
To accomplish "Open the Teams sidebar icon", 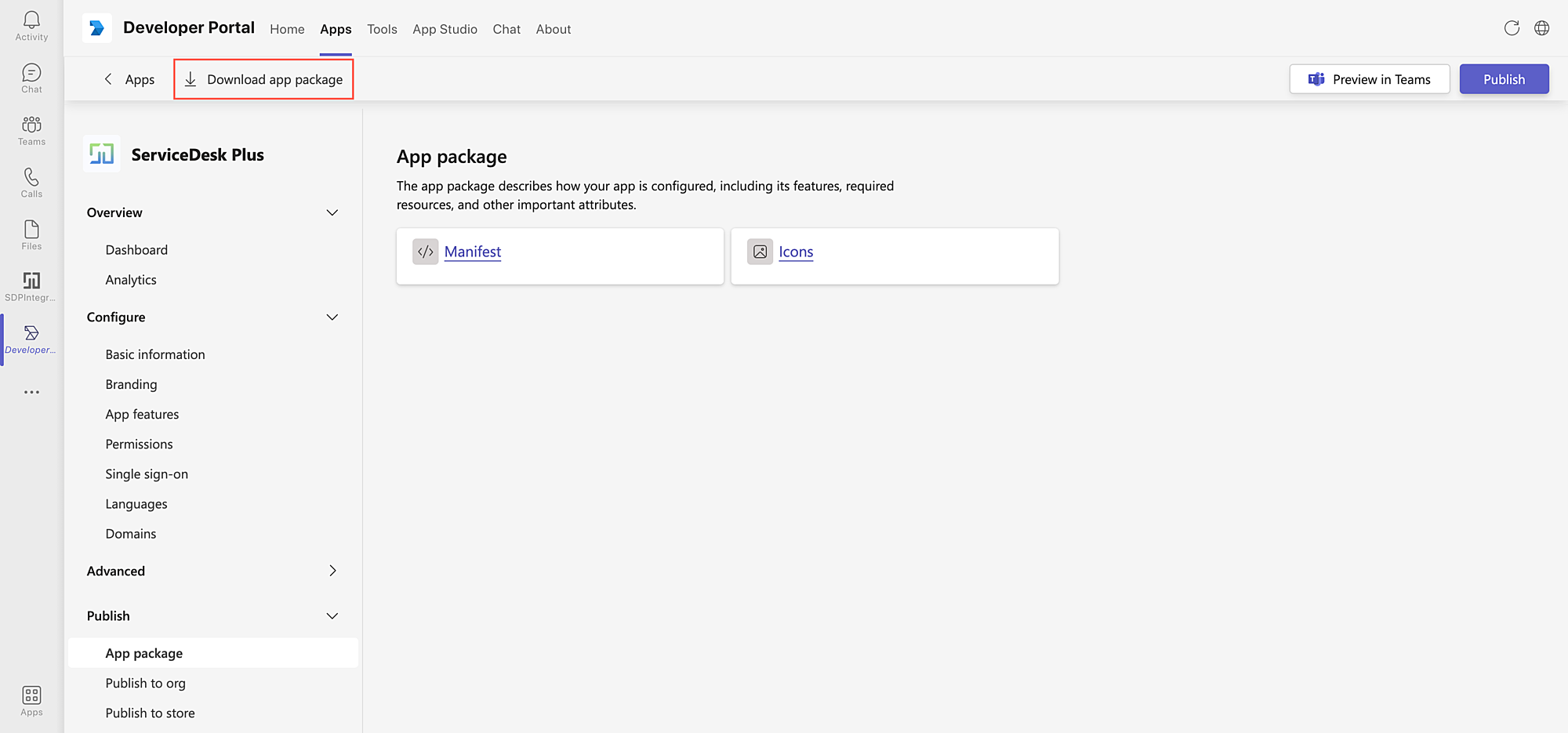I will click(x=31, y=130).
